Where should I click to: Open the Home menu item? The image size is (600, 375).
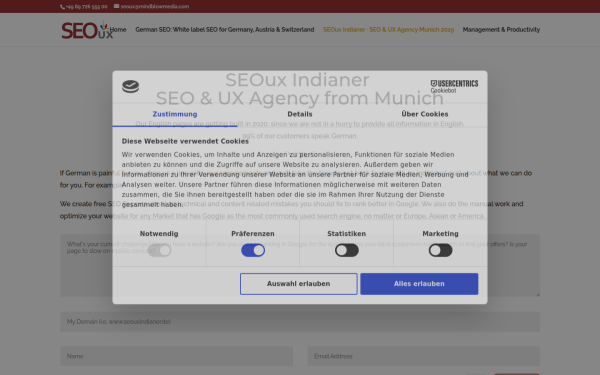tap(118, 29)
